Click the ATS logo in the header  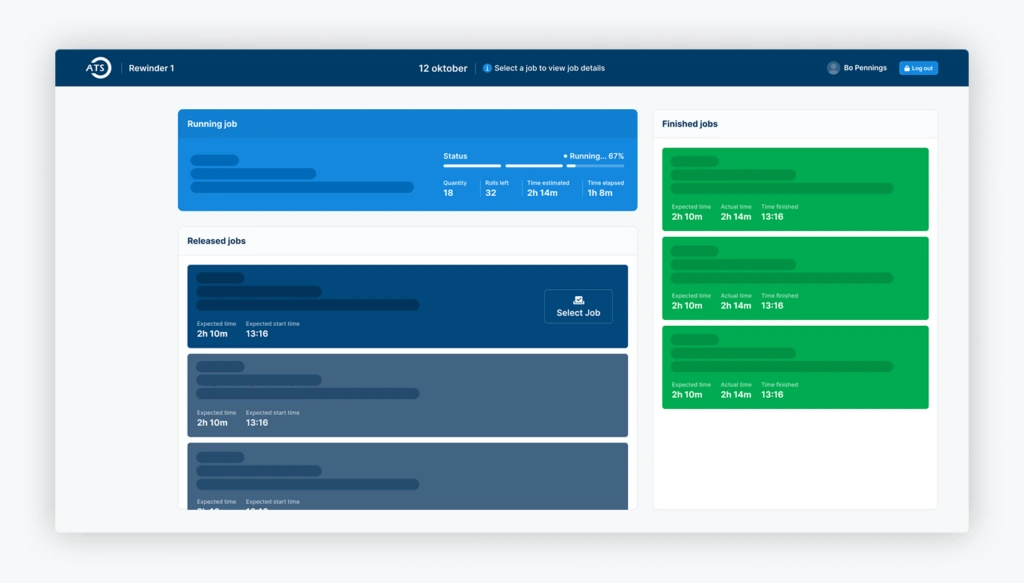pos(98,68)
